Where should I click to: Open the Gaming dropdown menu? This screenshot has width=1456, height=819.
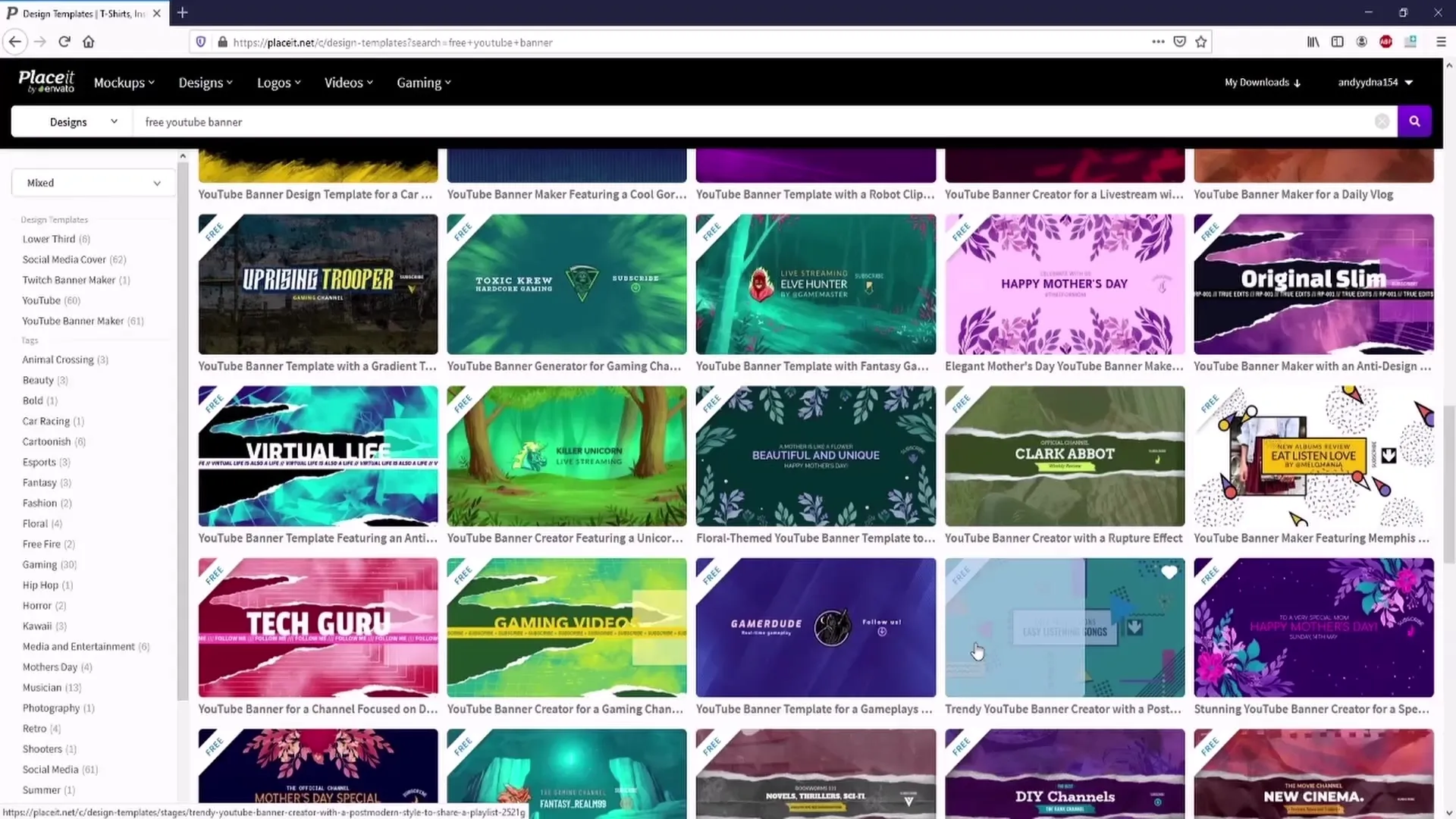point(424,83)
